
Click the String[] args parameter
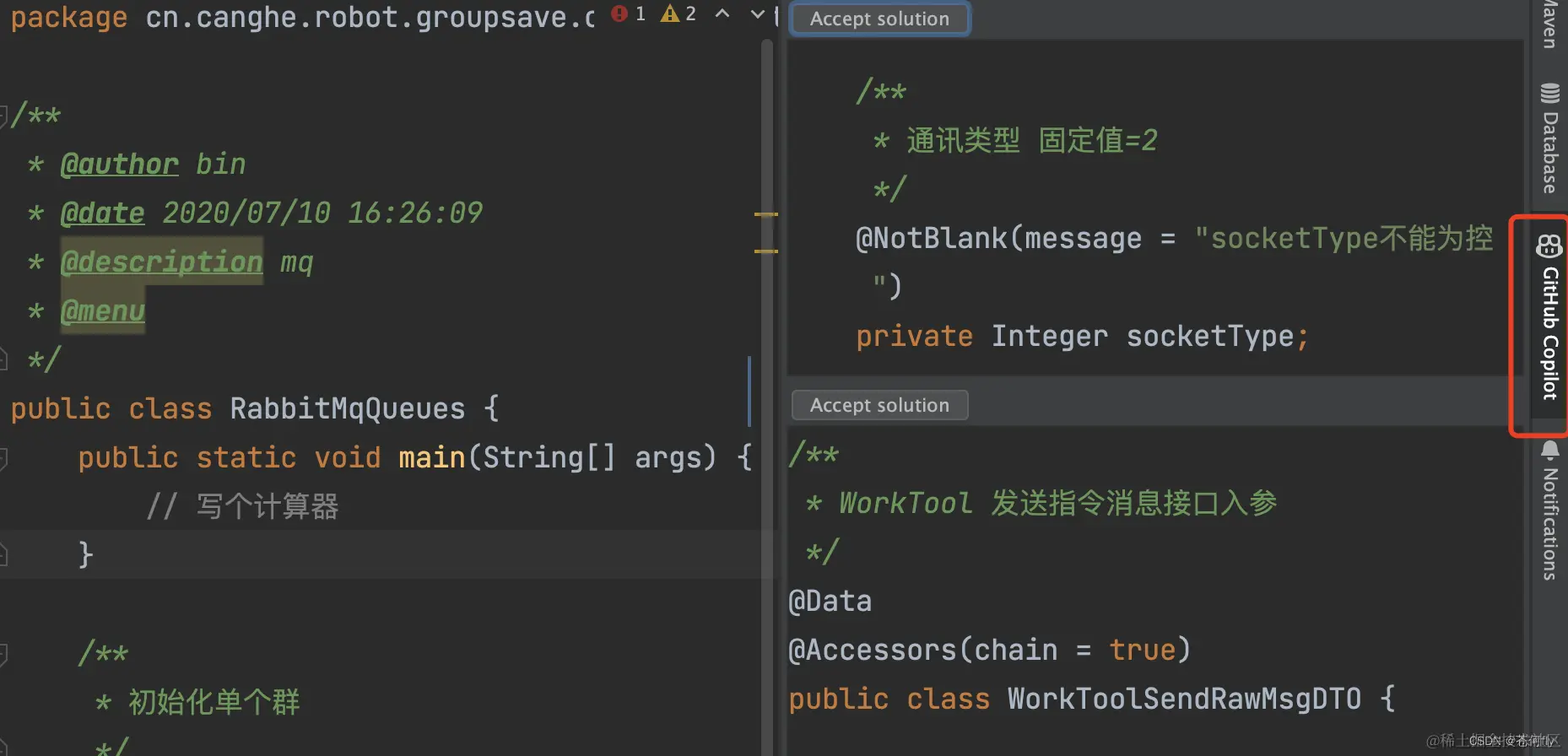(592, 457)
